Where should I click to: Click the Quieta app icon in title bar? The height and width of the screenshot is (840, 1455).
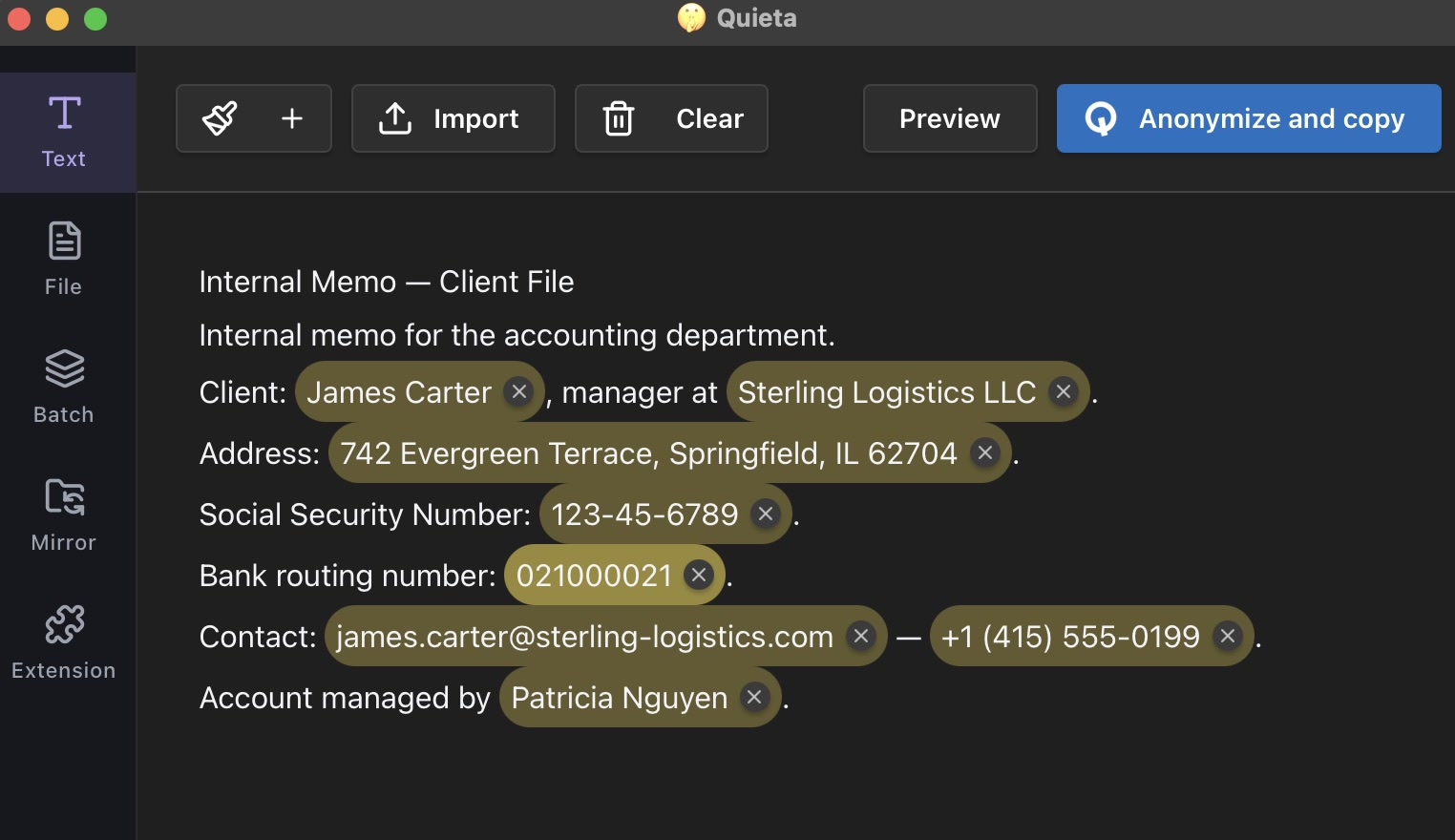[691, 18]
